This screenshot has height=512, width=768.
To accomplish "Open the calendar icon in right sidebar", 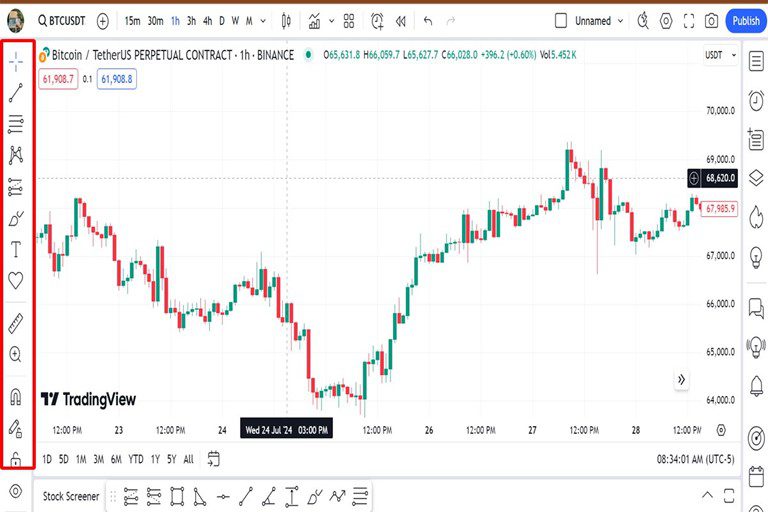I will (756, 477).
